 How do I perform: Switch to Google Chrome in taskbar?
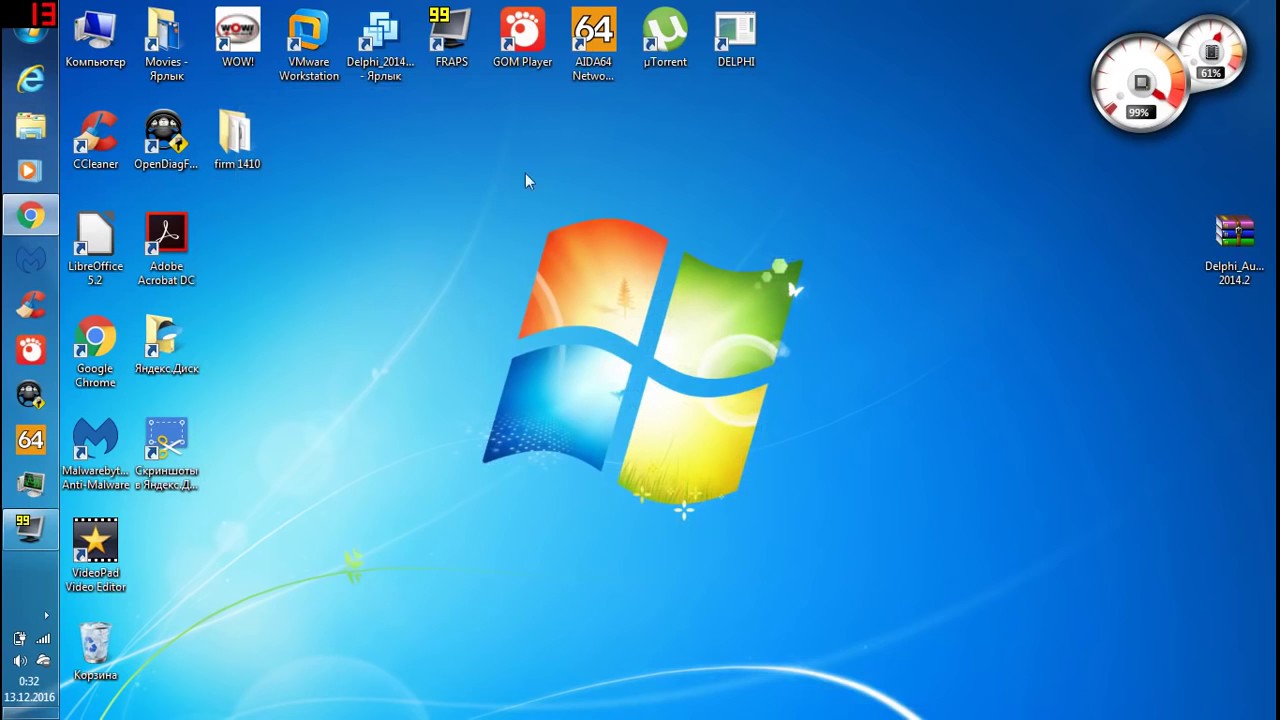(30, 215)
